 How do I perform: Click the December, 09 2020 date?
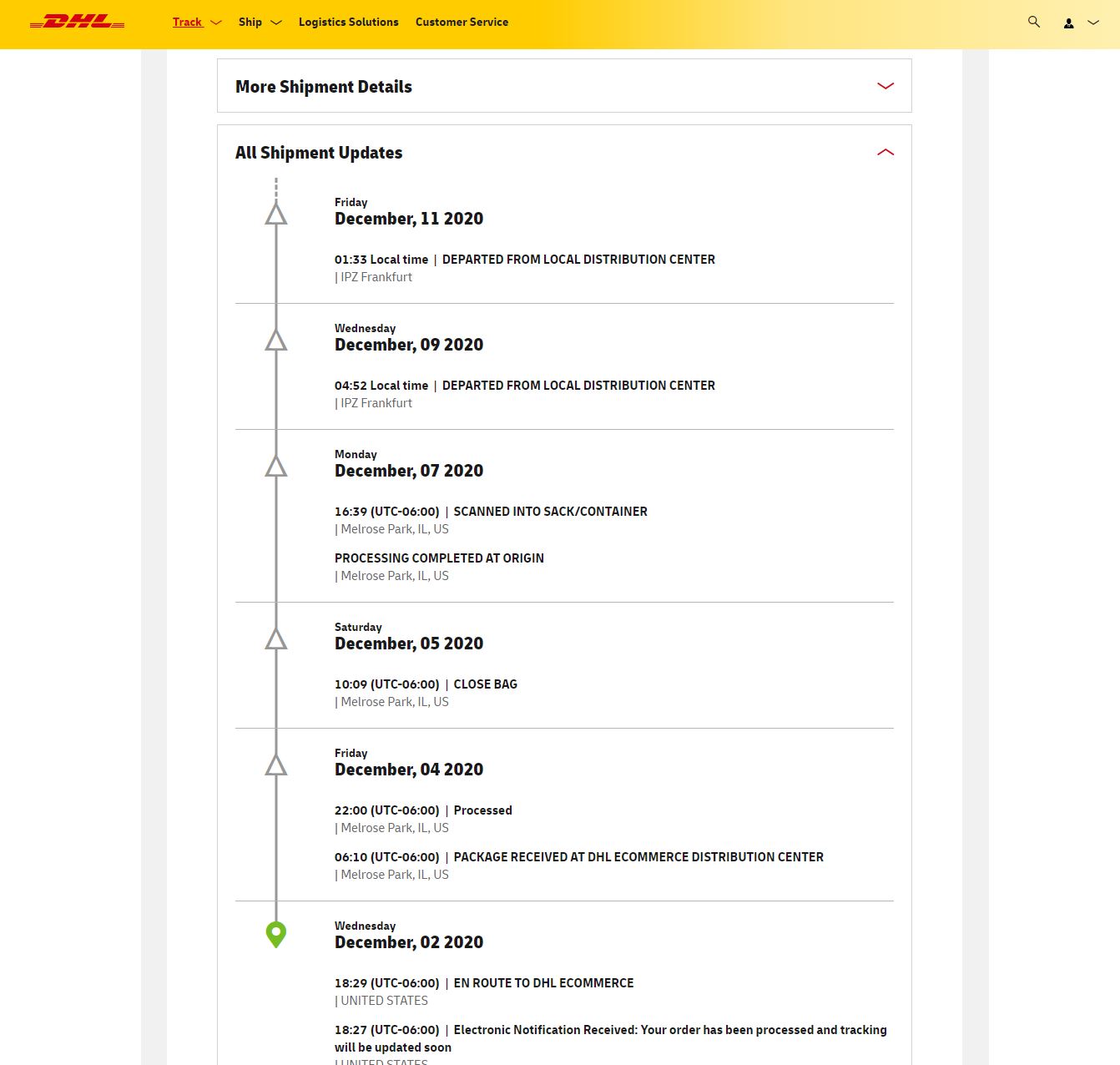point(409,345)
